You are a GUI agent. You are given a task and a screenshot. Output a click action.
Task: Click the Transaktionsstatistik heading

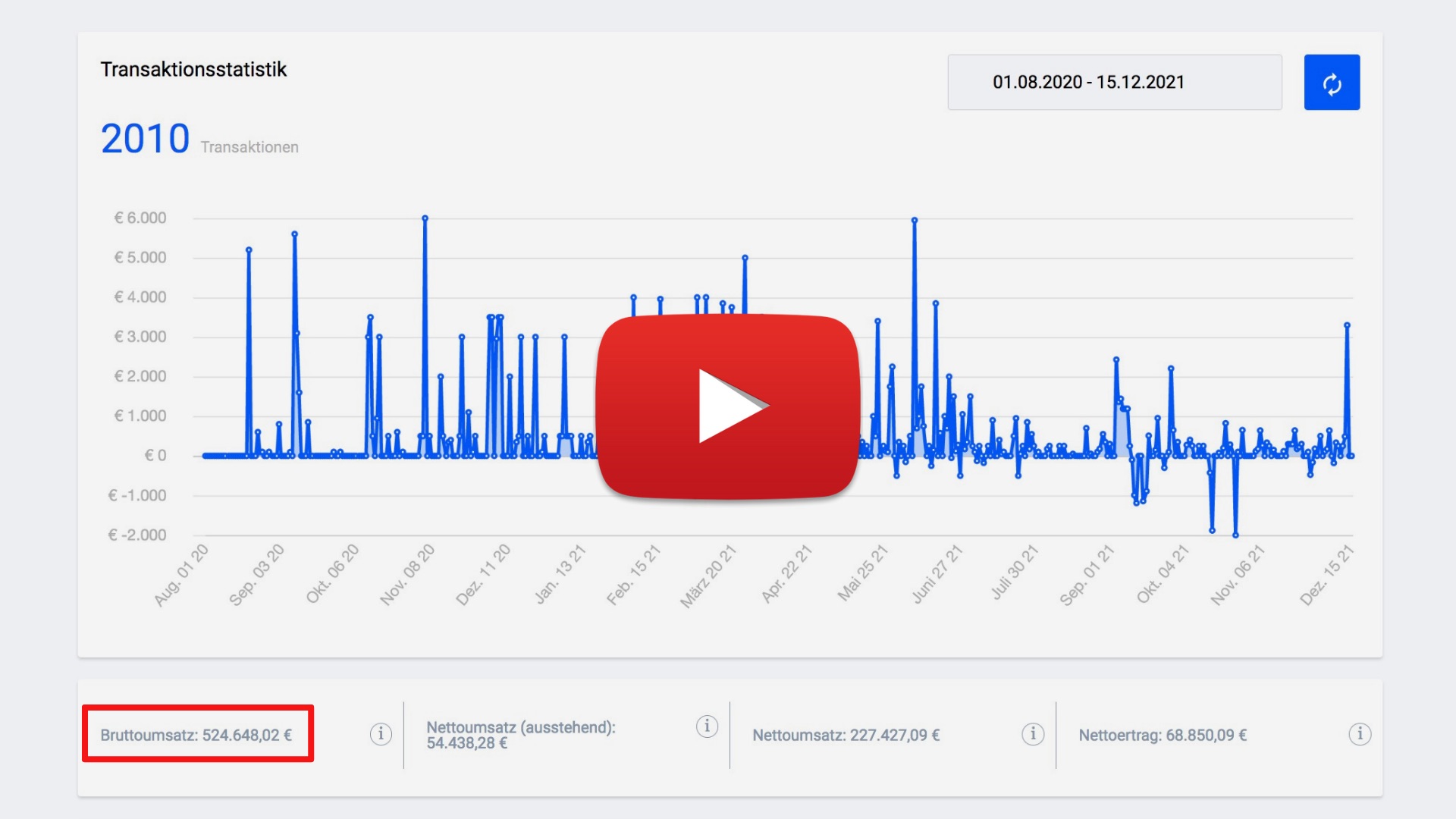click(x=193, y=70)
